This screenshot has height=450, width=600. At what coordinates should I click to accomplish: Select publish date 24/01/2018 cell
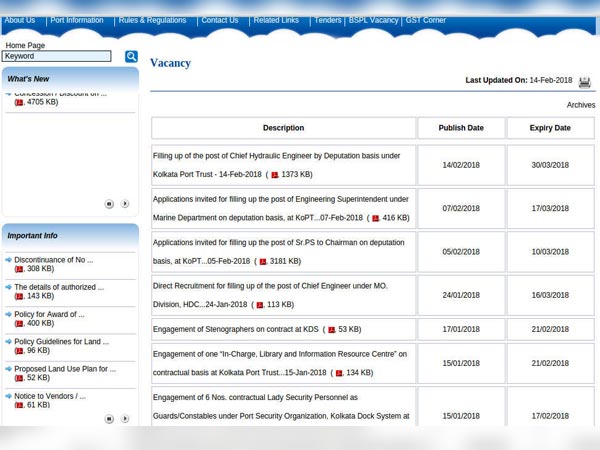click(x=461, y=295)
